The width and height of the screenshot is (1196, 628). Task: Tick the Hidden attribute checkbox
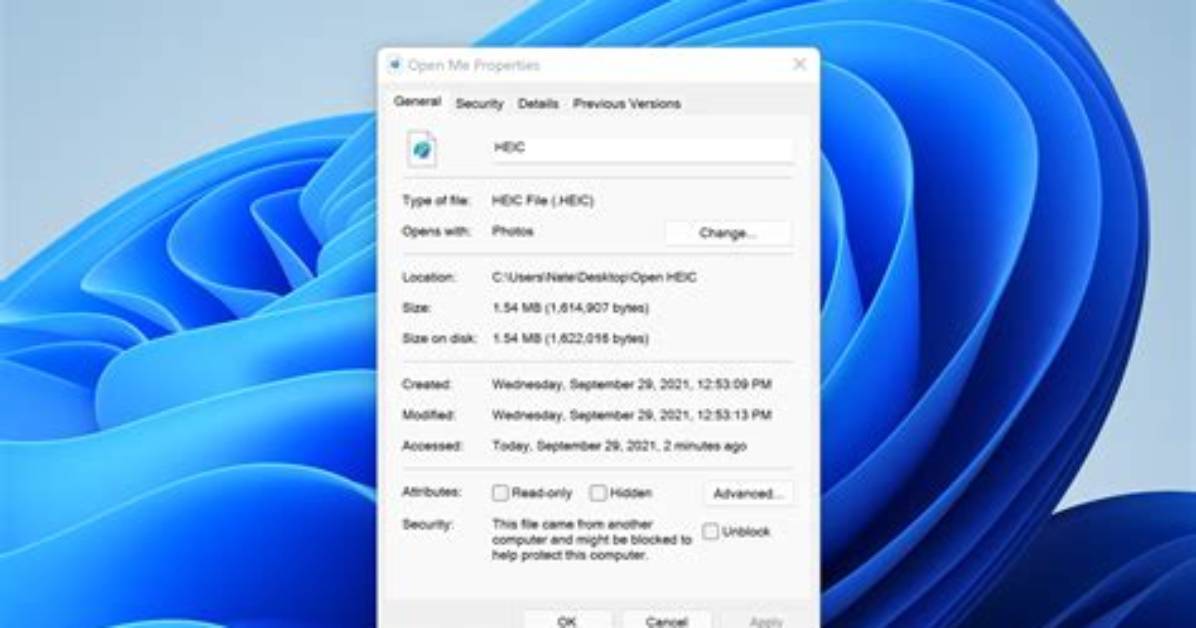[599, 493]
